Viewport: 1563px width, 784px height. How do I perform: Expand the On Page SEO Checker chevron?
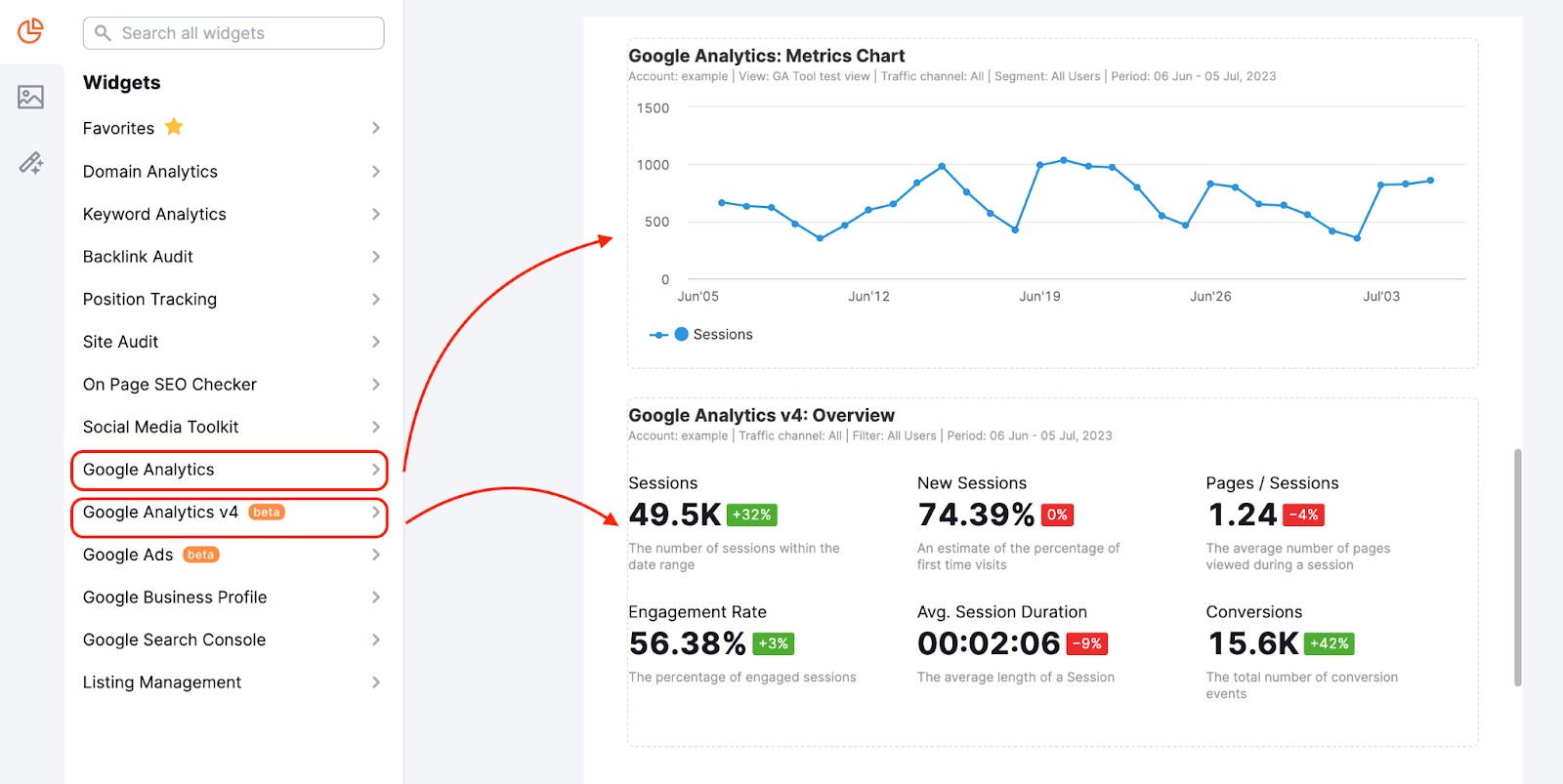[376, 385]
